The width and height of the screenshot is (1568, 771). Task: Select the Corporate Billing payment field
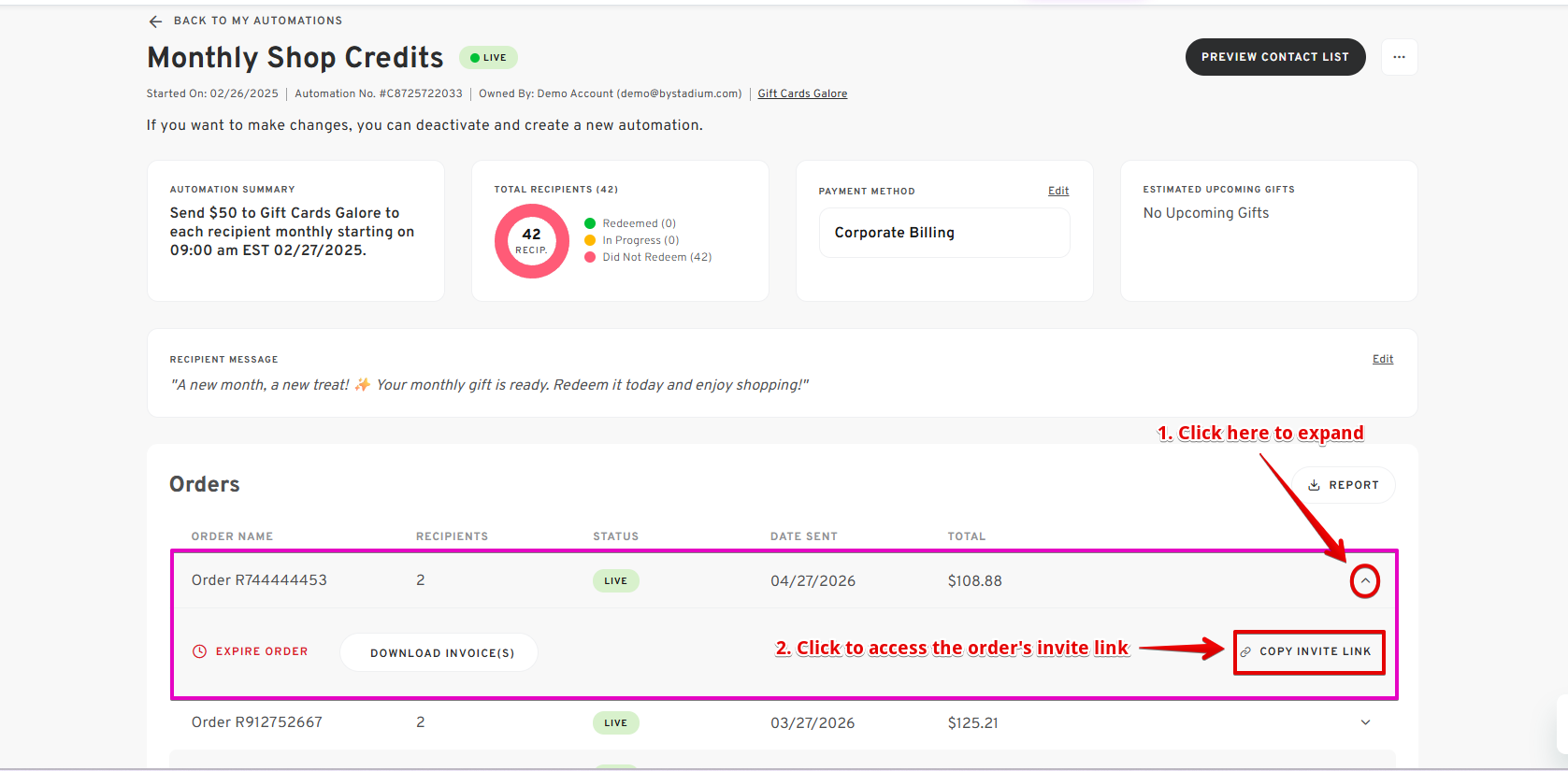(944, 233)
